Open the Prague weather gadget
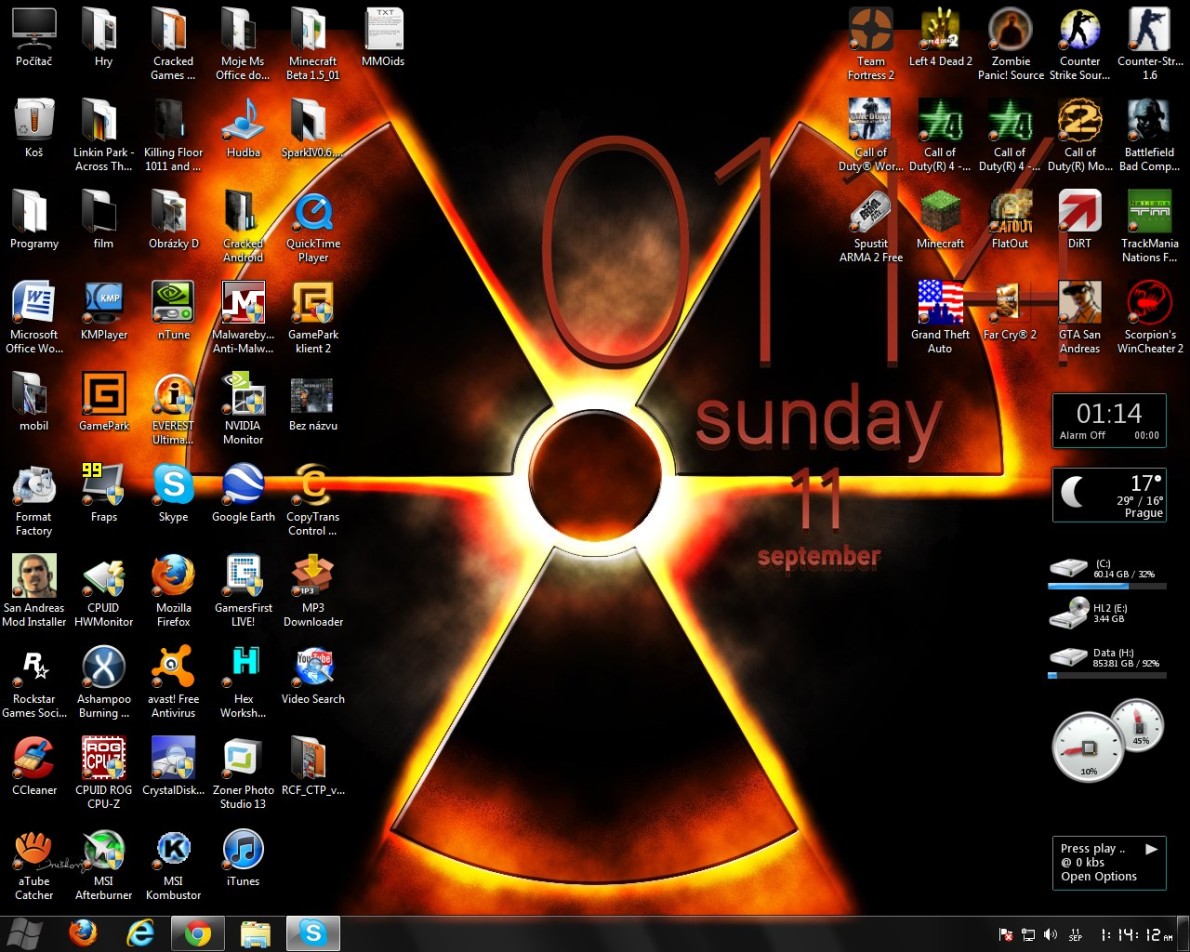Image resolution: width=1190 pixels, height=952 pixels. [x=1109, y=495]
